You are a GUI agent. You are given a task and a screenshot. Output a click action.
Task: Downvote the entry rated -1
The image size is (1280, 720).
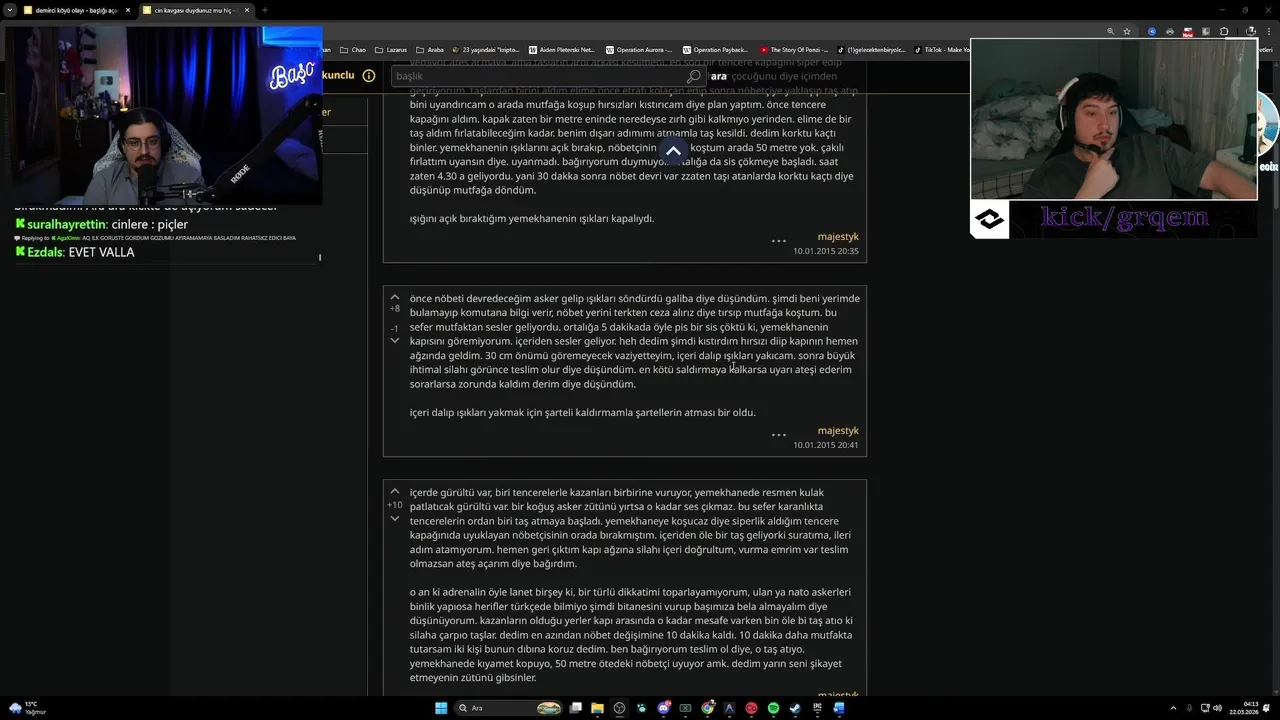(x=395, y=341)
